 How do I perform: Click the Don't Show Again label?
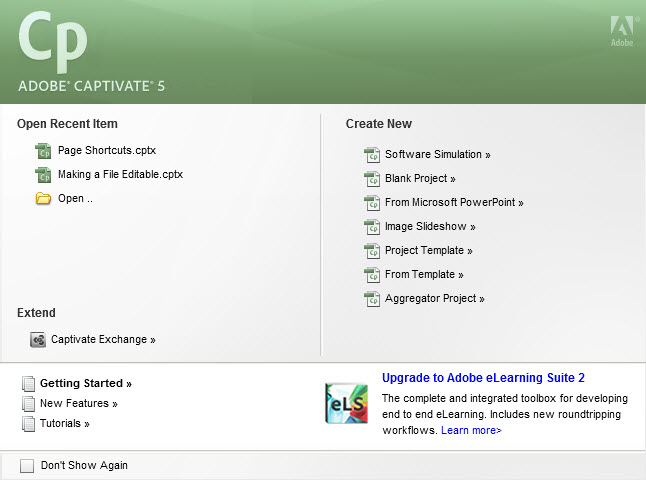[x=84, y=465]
